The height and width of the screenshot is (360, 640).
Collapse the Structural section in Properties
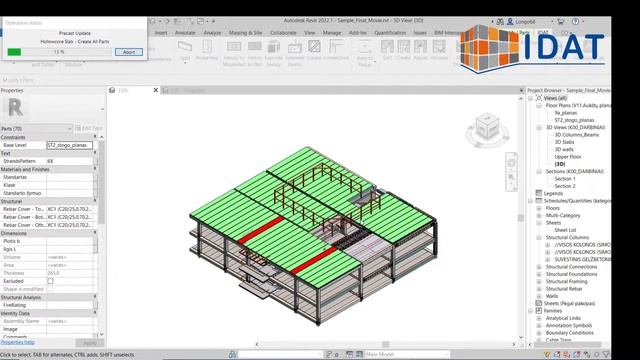[95, 200]
